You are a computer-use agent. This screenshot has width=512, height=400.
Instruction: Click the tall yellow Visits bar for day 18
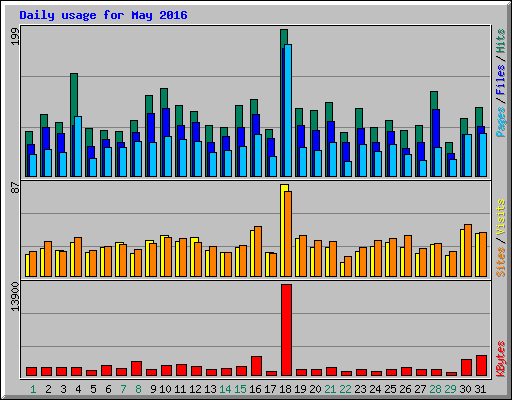[283, 230]
